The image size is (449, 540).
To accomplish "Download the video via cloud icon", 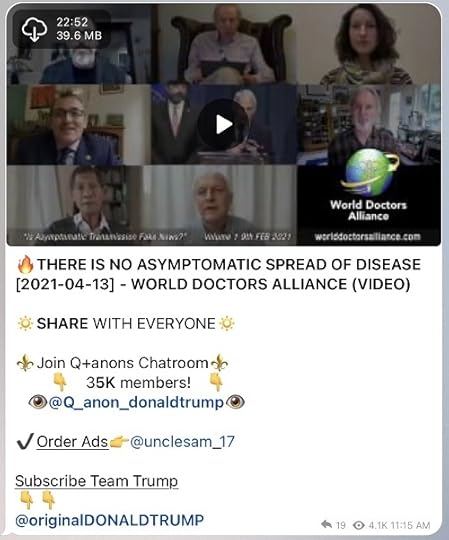I will click(x=34, y=29).
